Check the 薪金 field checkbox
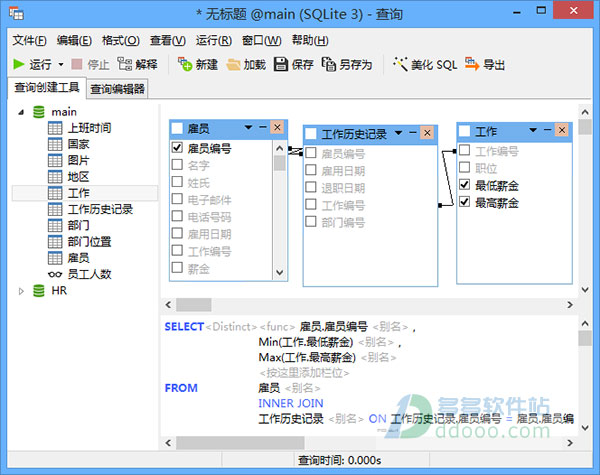Screen dimensions: 600x475 click(177, 268)
